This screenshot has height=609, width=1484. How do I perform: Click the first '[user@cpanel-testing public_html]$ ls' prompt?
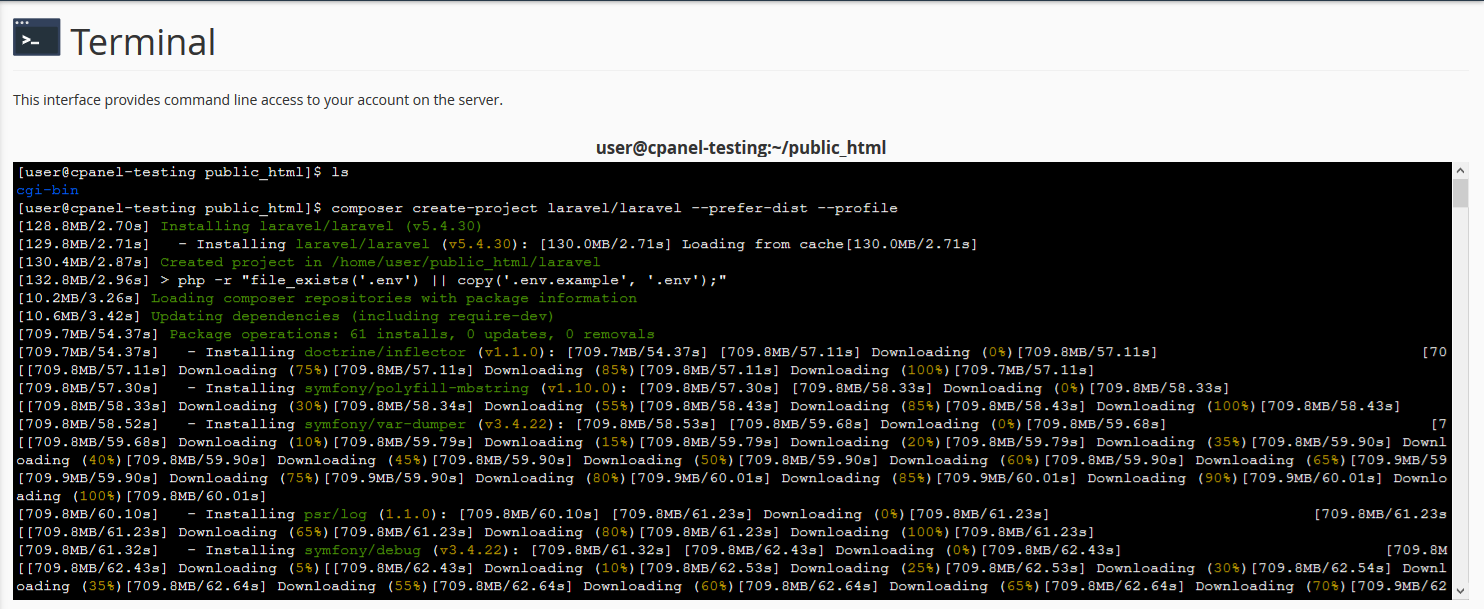click(183, 172)
